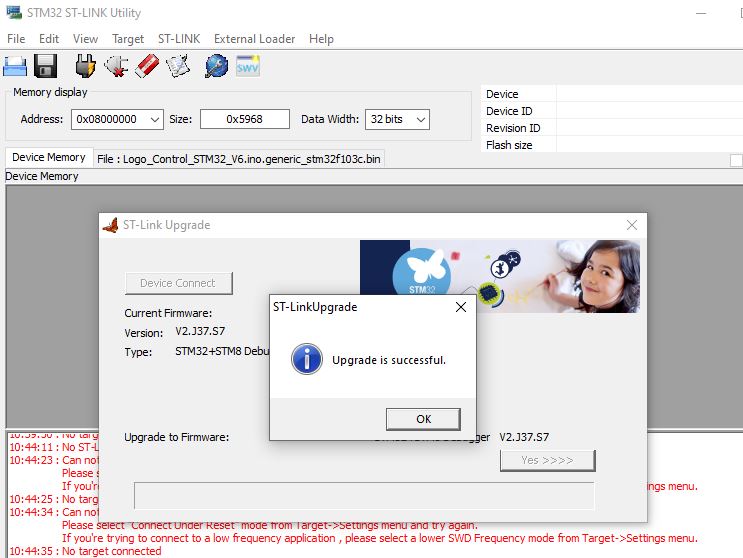Click the Program and verify icon
Viewport: 743px width, 558px height.
click(177, 66)
